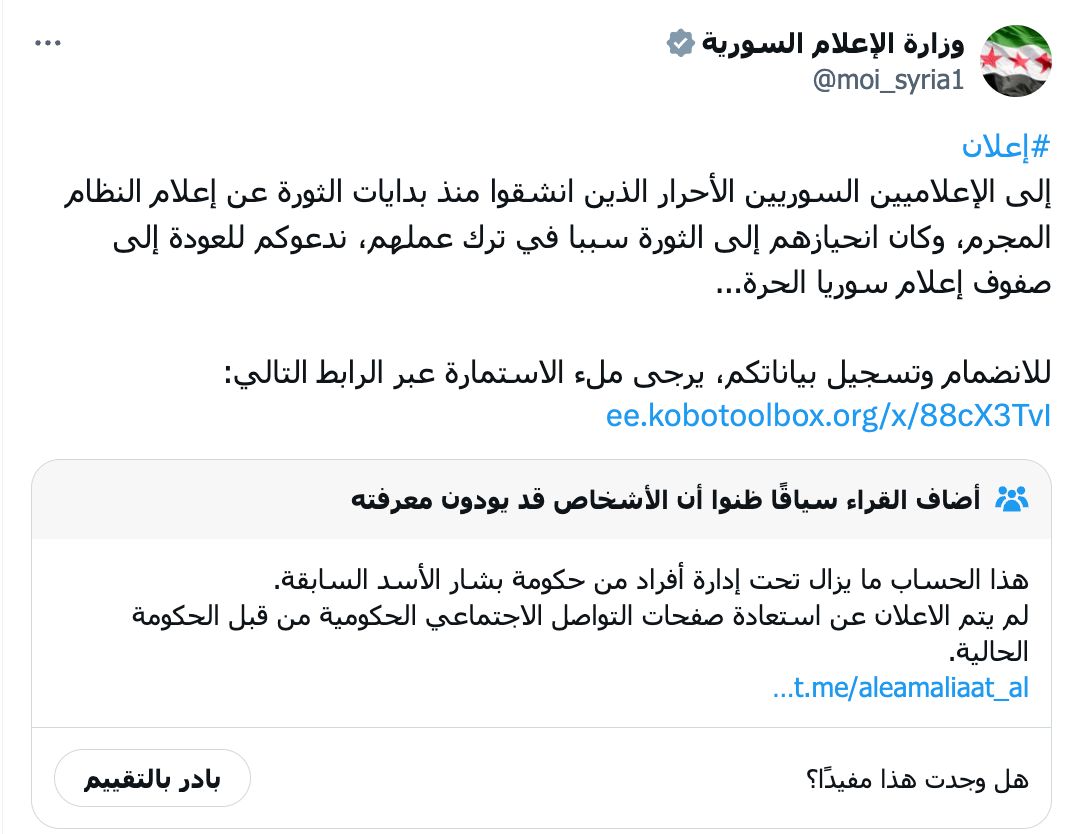Open the tweet options three-dot menu
The width and height of the screenshot is (1080, 834).
47,42
